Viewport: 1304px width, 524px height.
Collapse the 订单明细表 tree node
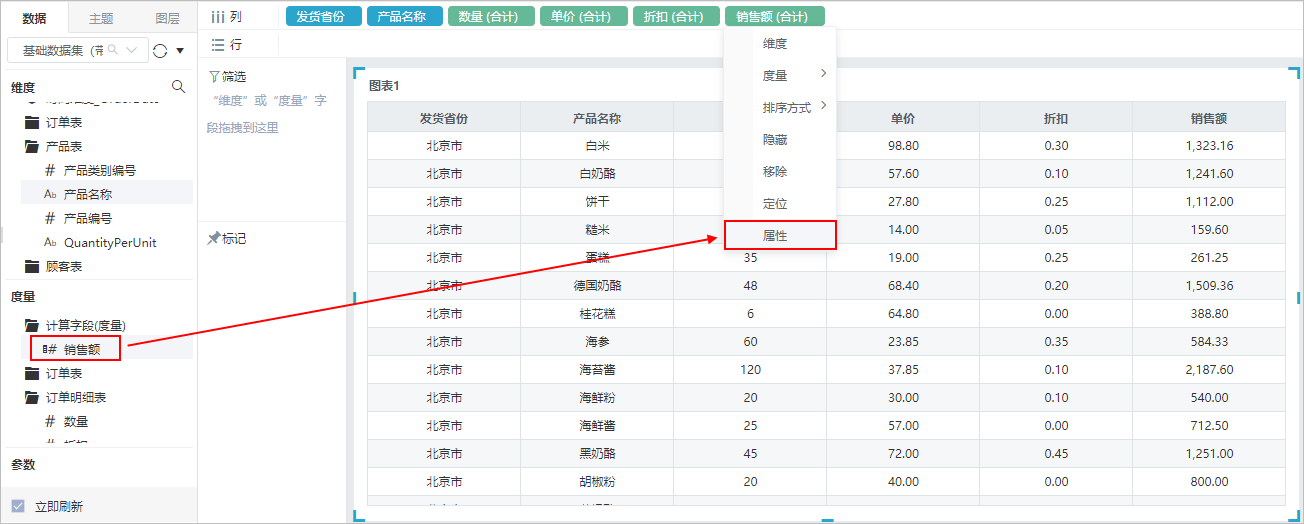click(32, 398)
